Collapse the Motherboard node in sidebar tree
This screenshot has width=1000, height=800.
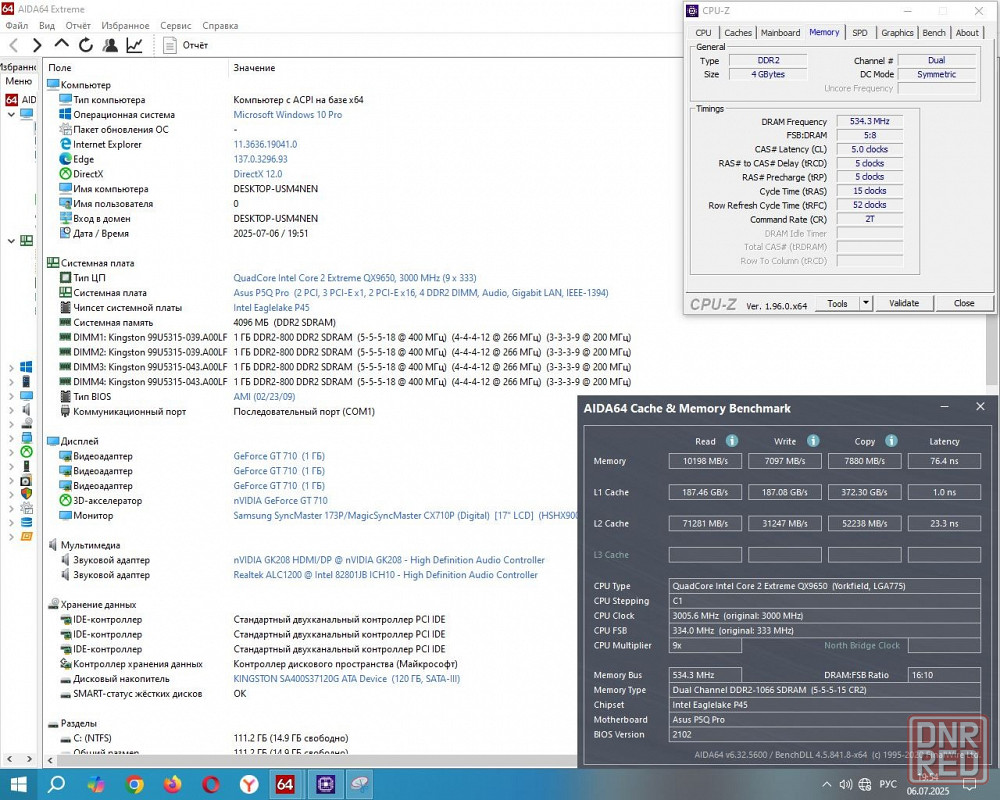click(11, 241)
